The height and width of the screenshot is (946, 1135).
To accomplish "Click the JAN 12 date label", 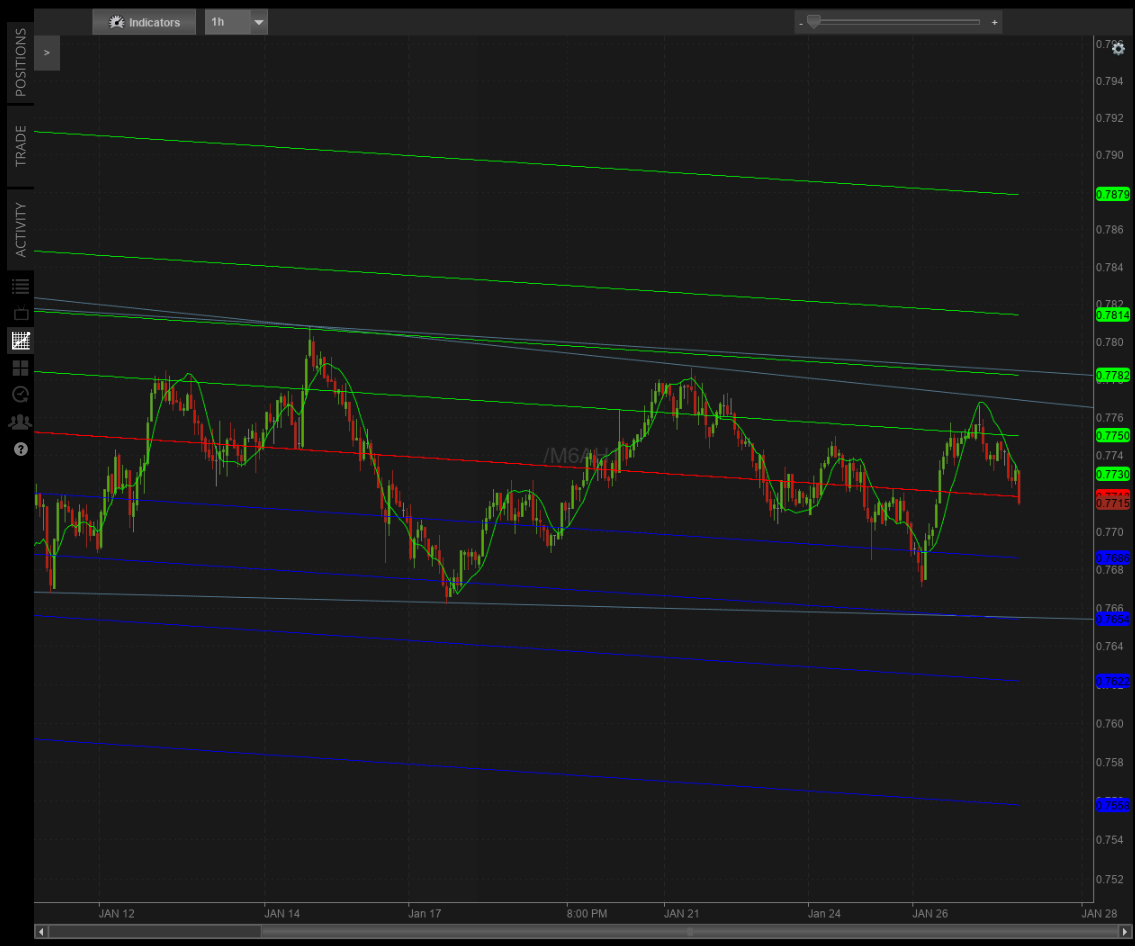I will pos(117,913).
